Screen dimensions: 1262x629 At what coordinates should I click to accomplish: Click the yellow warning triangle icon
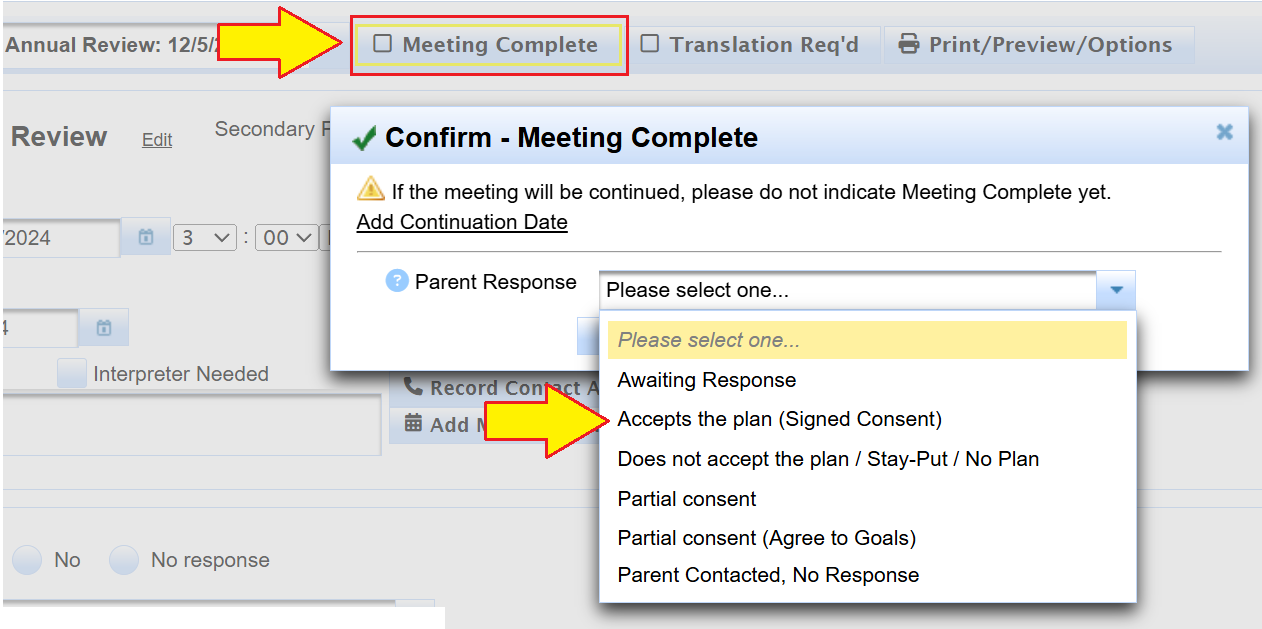click(x=370, y=189)
